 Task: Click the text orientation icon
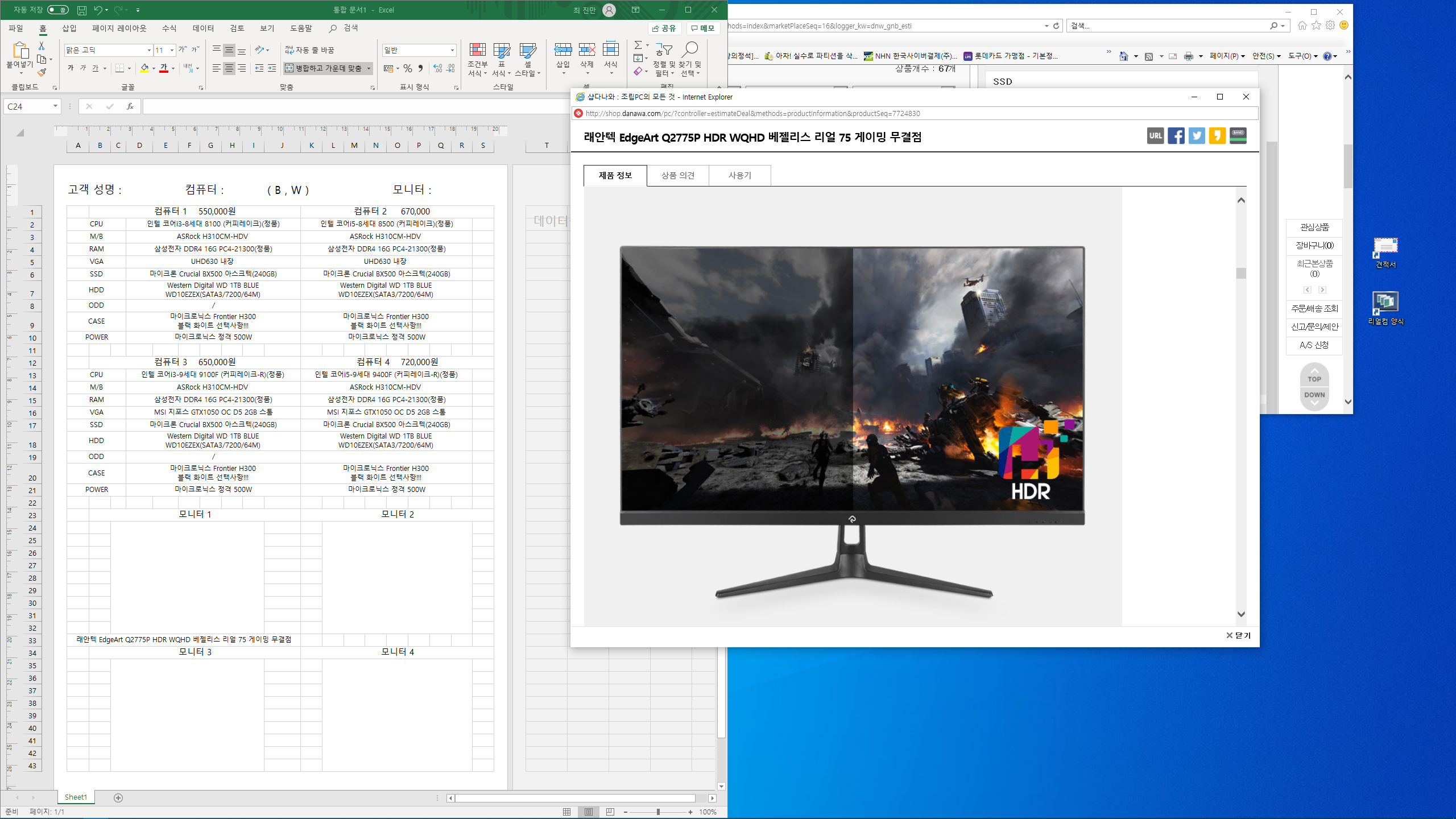[259, 50]
